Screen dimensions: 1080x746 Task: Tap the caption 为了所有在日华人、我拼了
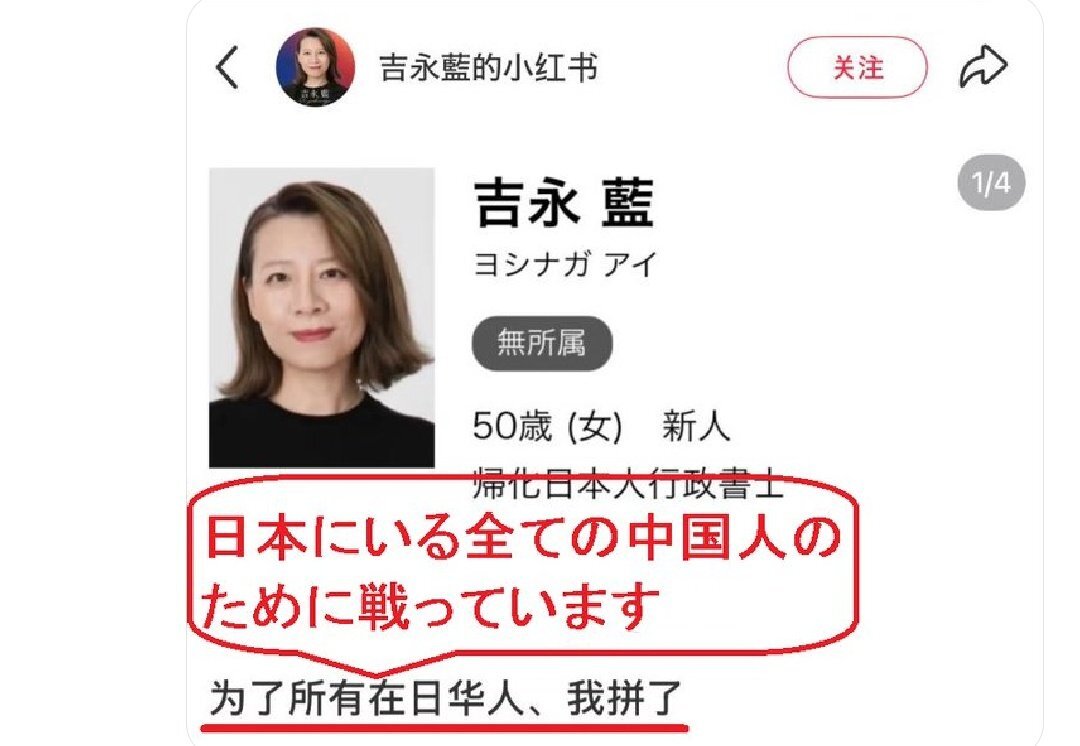pyautogui.click(x=446, y=698)
